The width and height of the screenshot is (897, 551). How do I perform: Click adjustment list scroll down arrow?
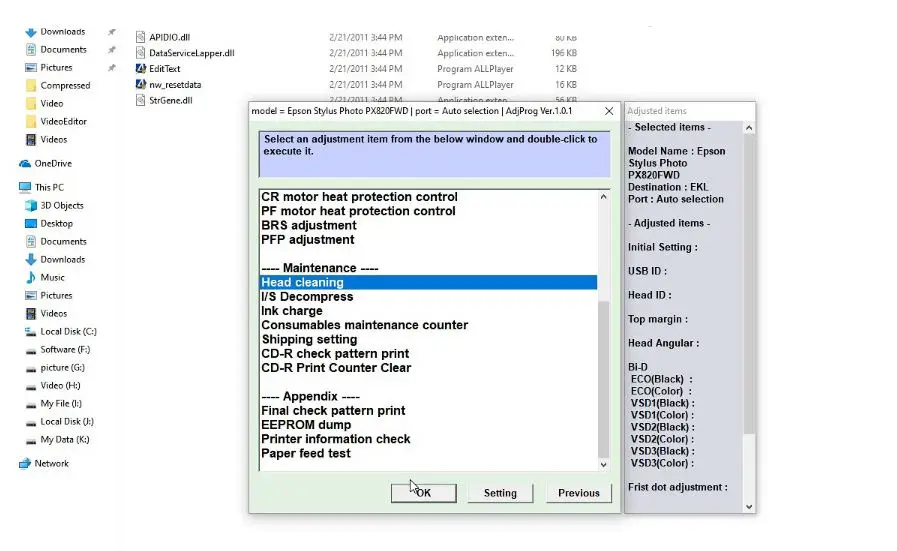pyautogui.click(x=603, y=465)
